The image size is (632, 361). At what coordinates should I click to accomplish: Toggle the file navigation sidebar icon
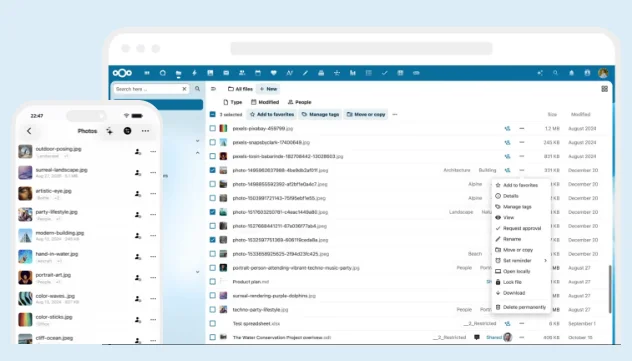click(x=214, y=89)
